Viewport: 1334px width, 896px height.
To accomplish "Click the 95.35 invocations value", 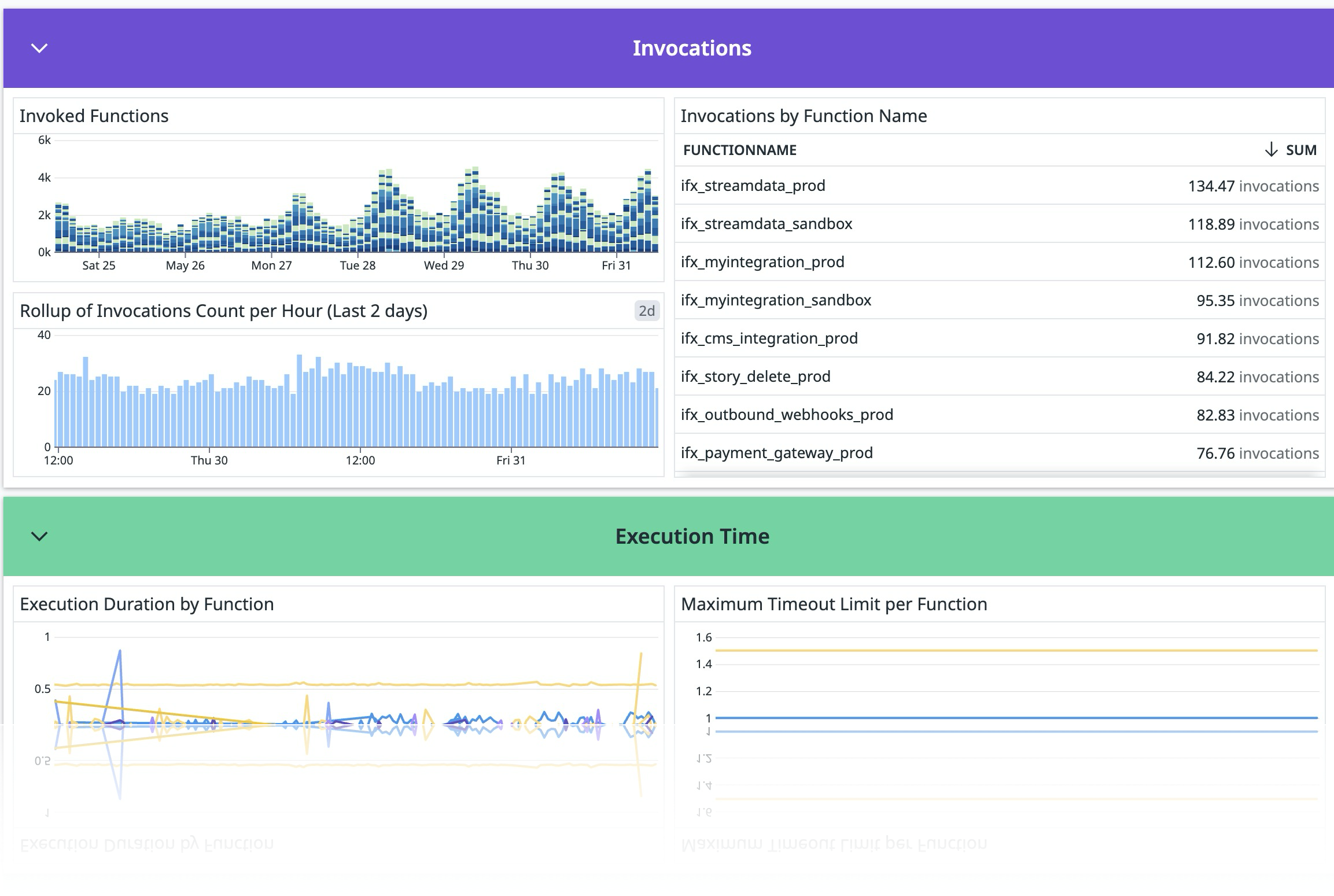I will click(1258, 301).
